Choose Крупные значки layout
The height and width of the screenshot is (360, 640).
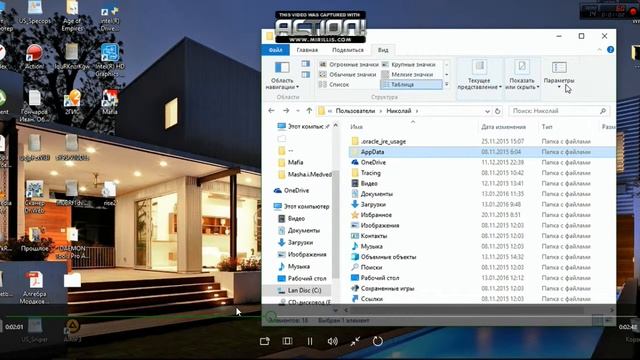pyautogui.click(x=409, y=64)
